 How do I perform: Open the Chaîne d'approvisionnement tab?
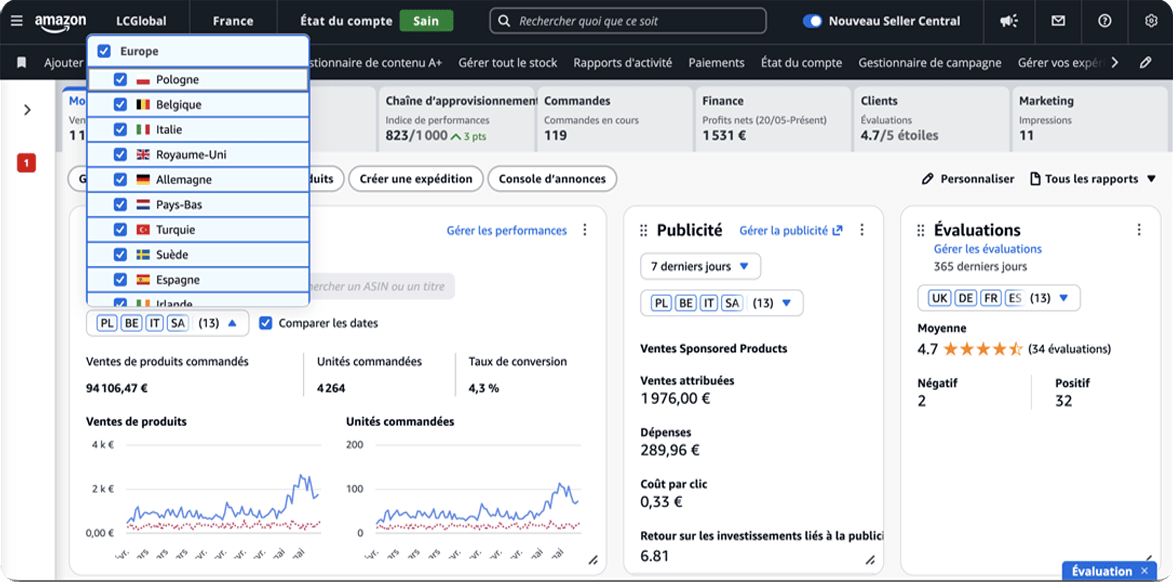[456, 119]
